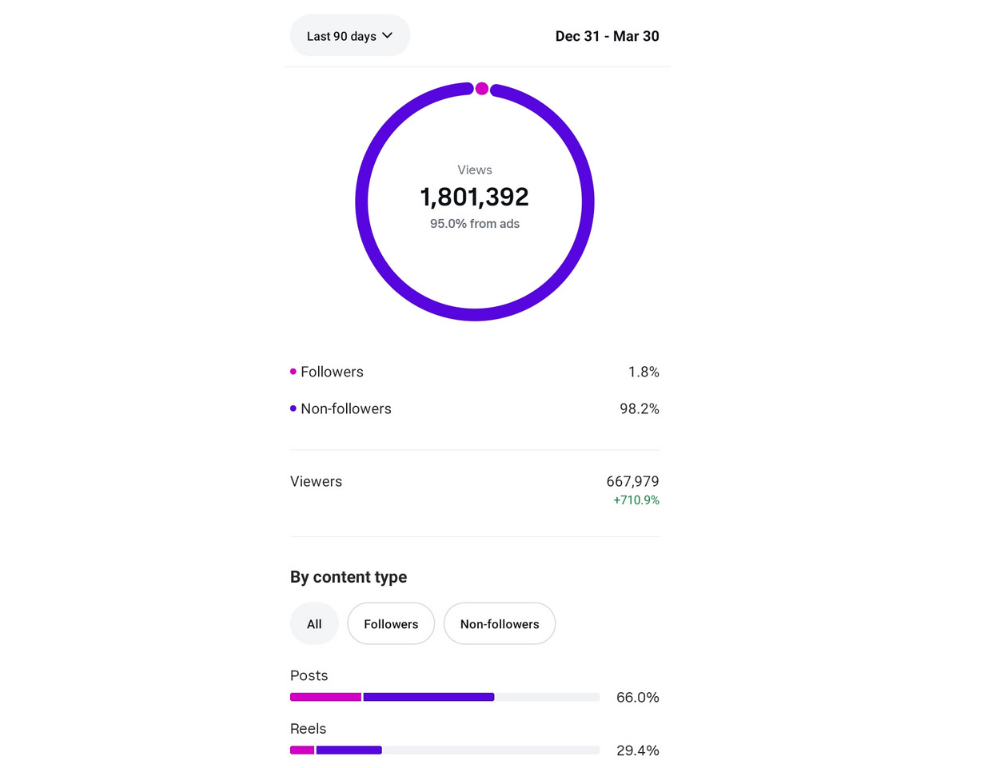Click the pink followers dot on the ring
Viewport: 1000px width, 768px height.
coord(482,89)
